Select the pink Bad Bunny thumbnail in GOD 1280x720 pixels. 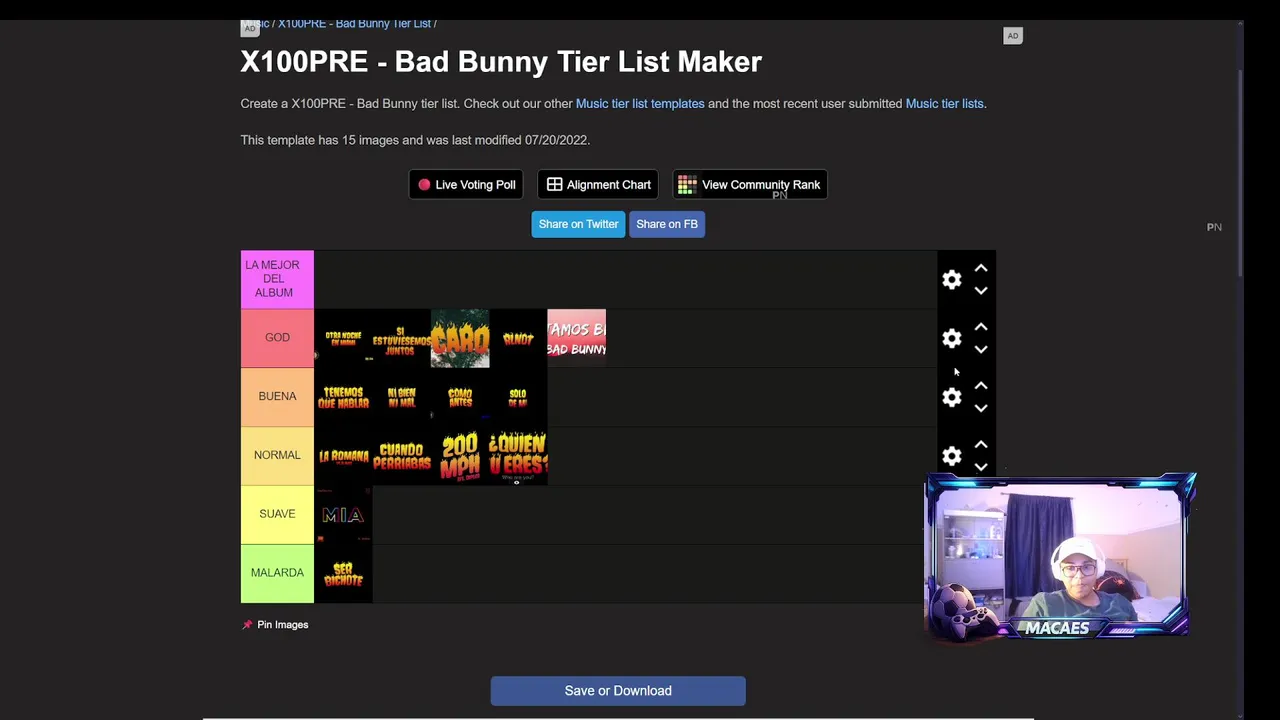coord(576,339)
